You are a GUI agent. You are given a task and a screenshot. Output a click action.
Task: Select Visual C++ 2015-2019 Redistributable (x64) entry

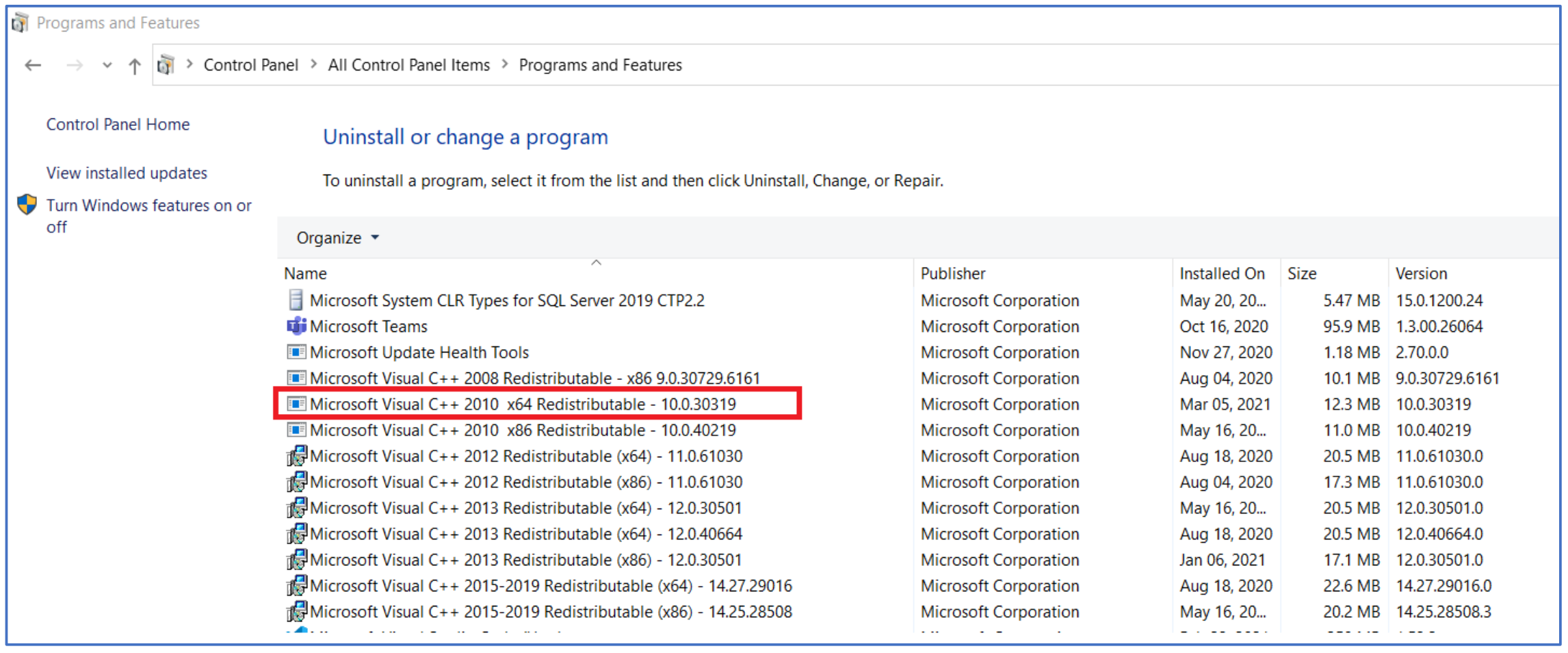[x=551, y=587]
